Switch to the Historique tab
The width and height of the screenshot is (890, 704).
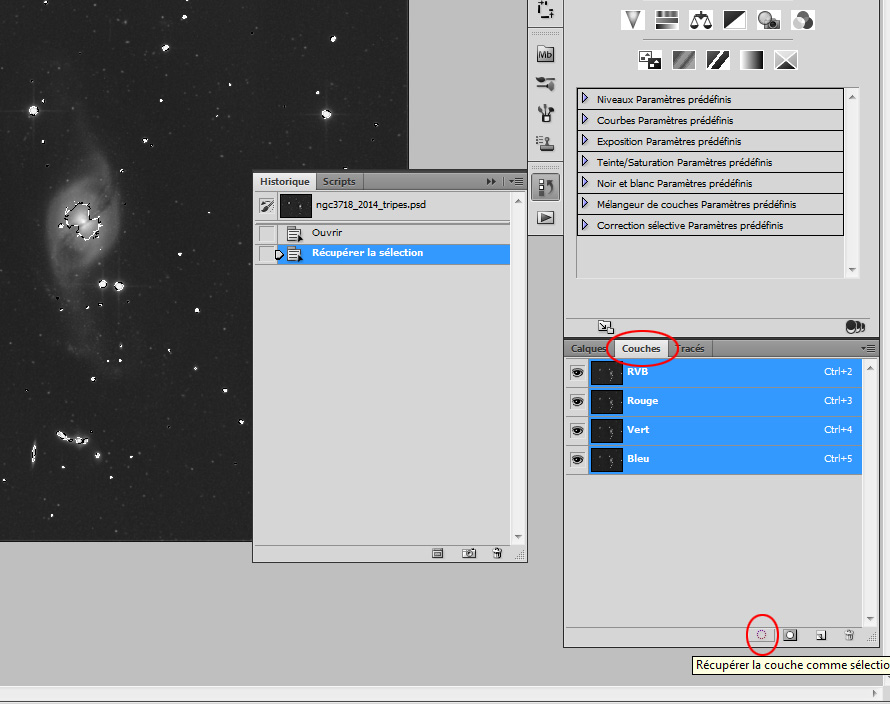pos(284,182)
